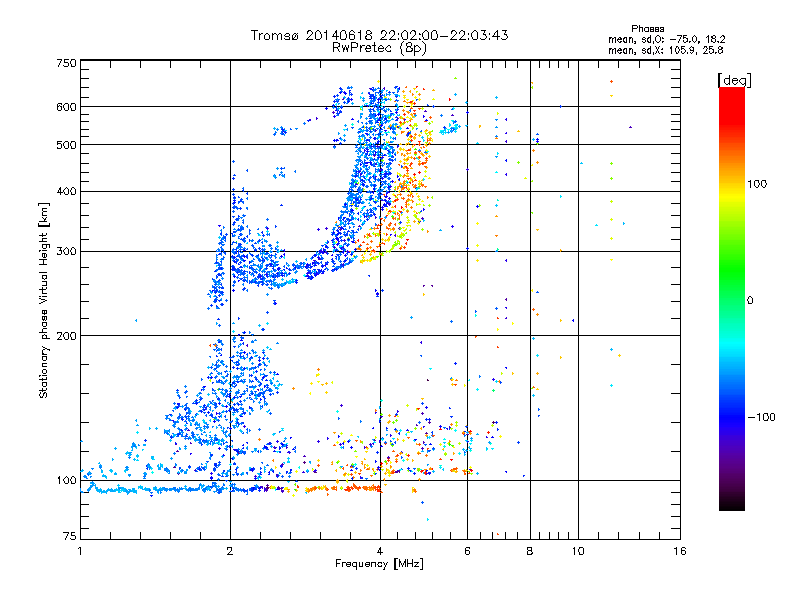Click the y-axis label '500'
The width and height of the screenshot is (800, 600).
click(x=66, y=145)
